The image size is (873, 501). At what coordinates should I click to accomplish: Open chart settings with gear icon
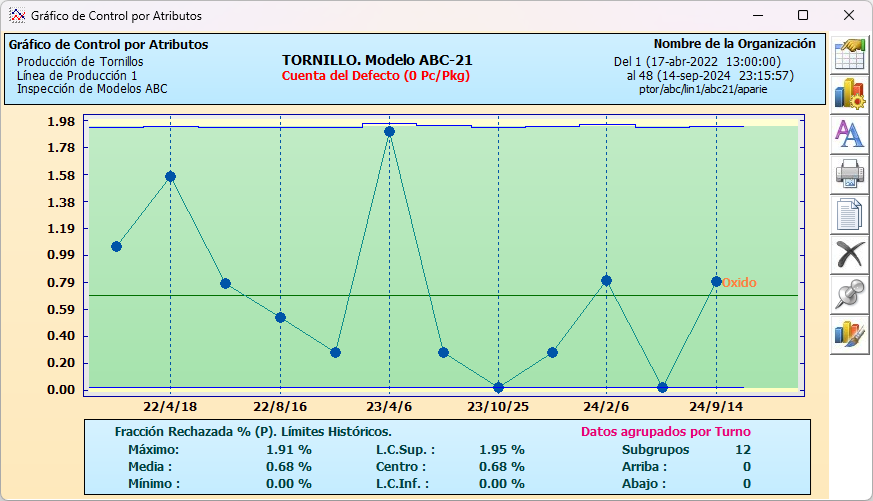point(849,93)
